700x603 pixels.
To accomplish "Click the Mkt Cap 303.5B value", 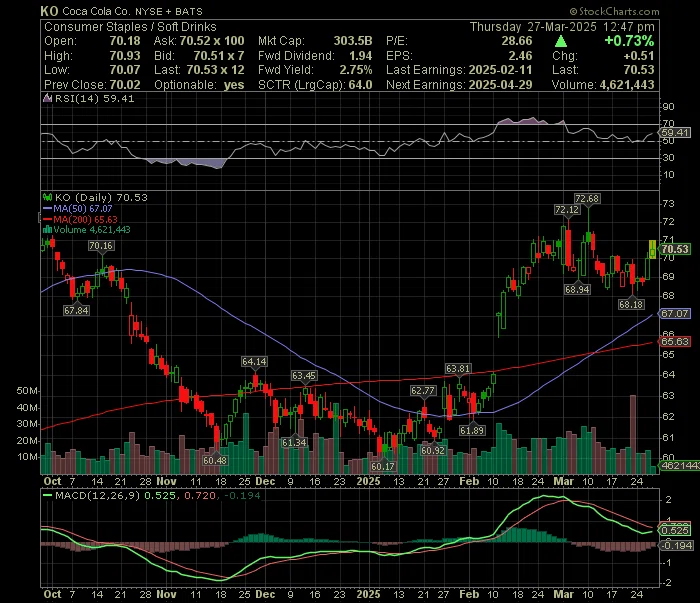I will coord(353,41).
